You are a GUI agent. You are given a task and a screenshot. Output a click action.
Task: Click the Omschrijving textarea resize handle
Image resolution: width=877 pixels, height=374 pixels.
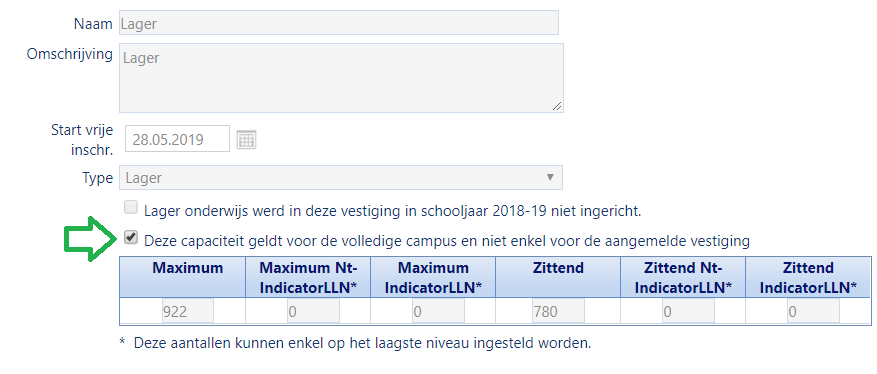557,106
